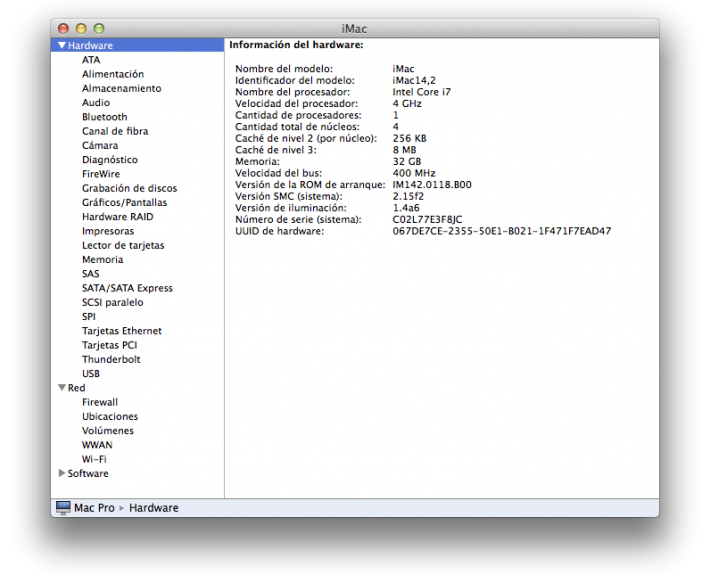The width and height of the screenshot is (710, 575).
Task: Click the iMac window title
Action: 354,29
